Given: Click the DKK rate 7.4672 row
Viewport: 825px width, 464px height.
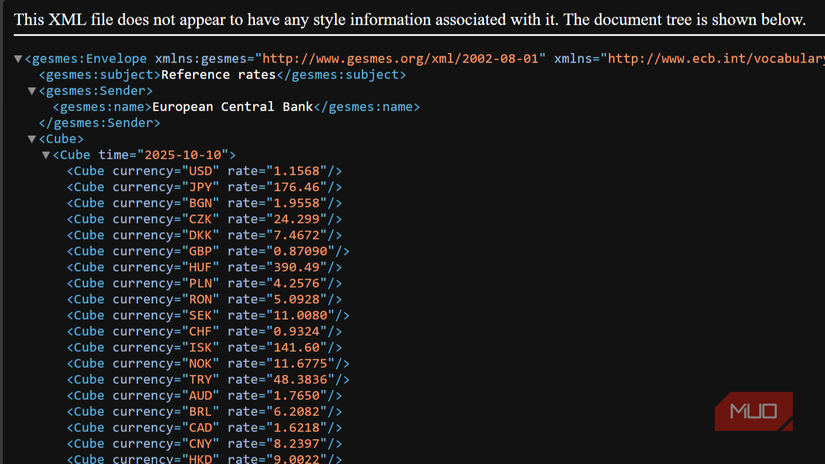Looking at the screenshot, I should 204,235.
